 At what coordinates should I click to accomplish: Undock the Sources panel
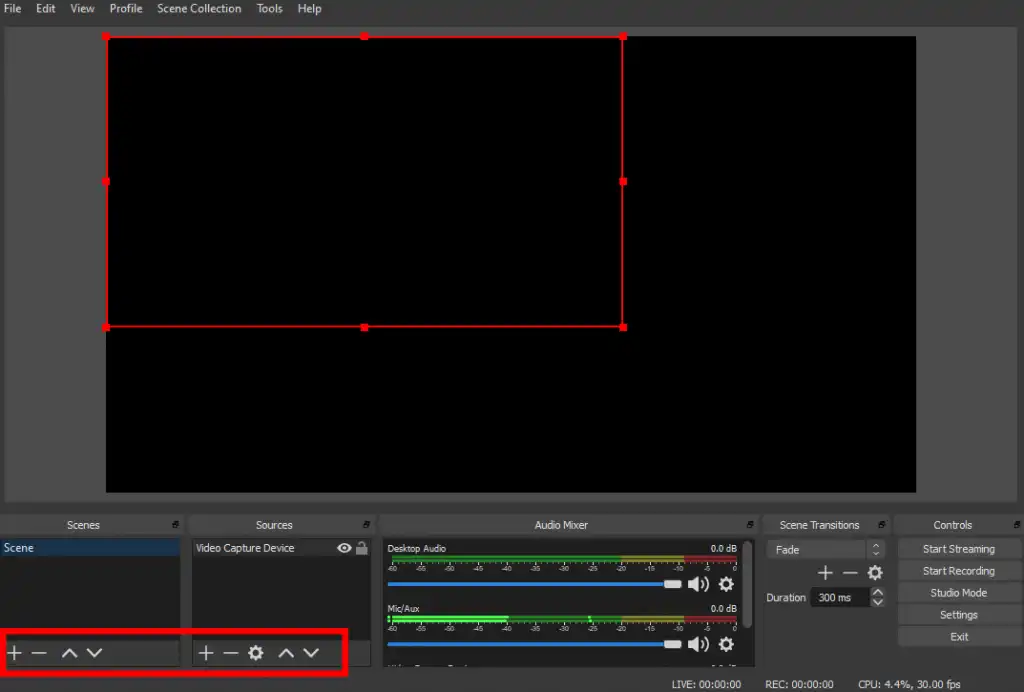[366, 524]
